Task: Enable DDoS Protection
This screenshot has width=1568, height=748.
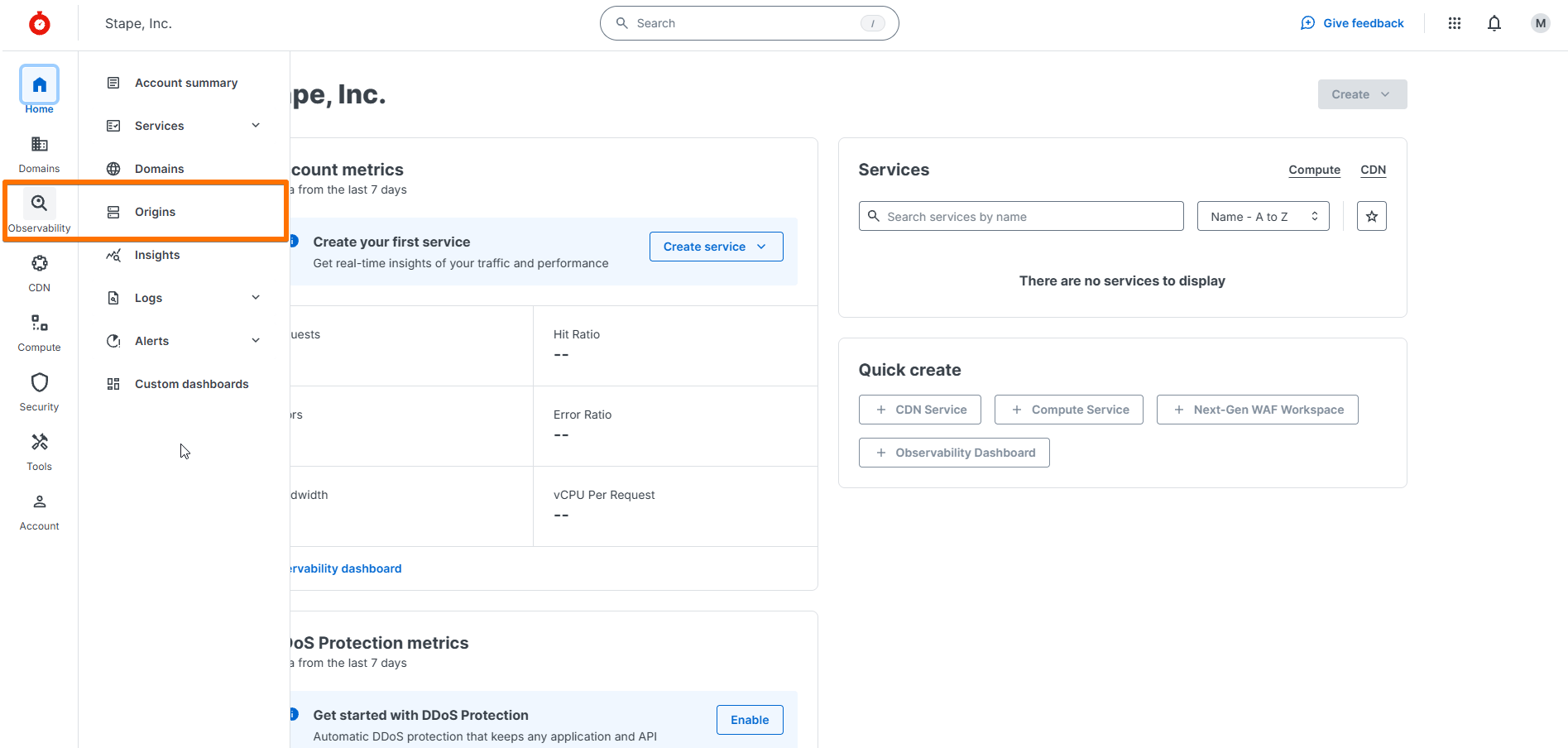Action: (750, 720)
